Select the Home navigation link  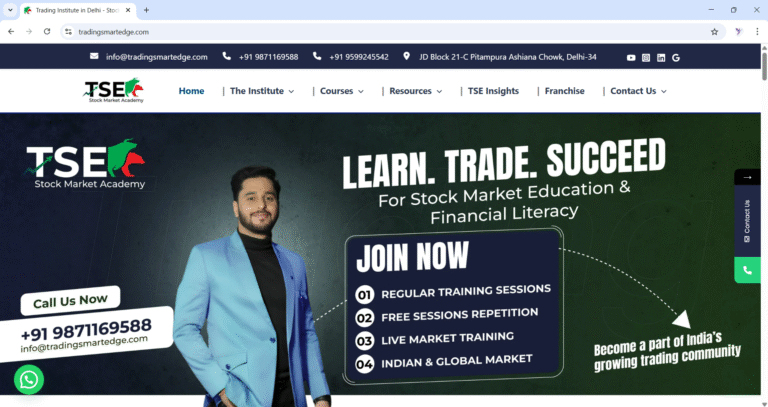click(x=192, y=91)
